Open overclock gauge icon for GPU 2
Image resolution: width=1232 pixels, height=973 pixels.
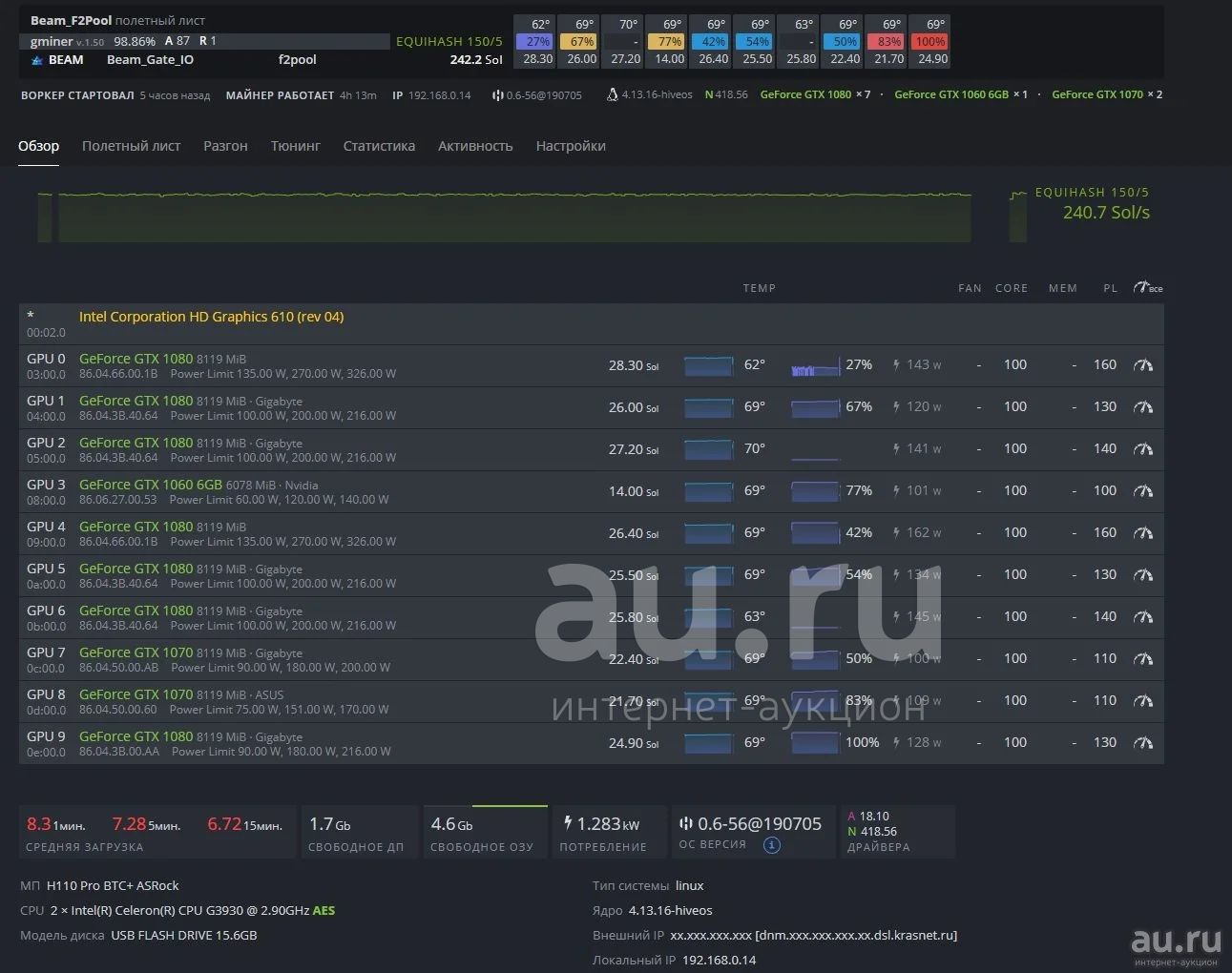1142,449
